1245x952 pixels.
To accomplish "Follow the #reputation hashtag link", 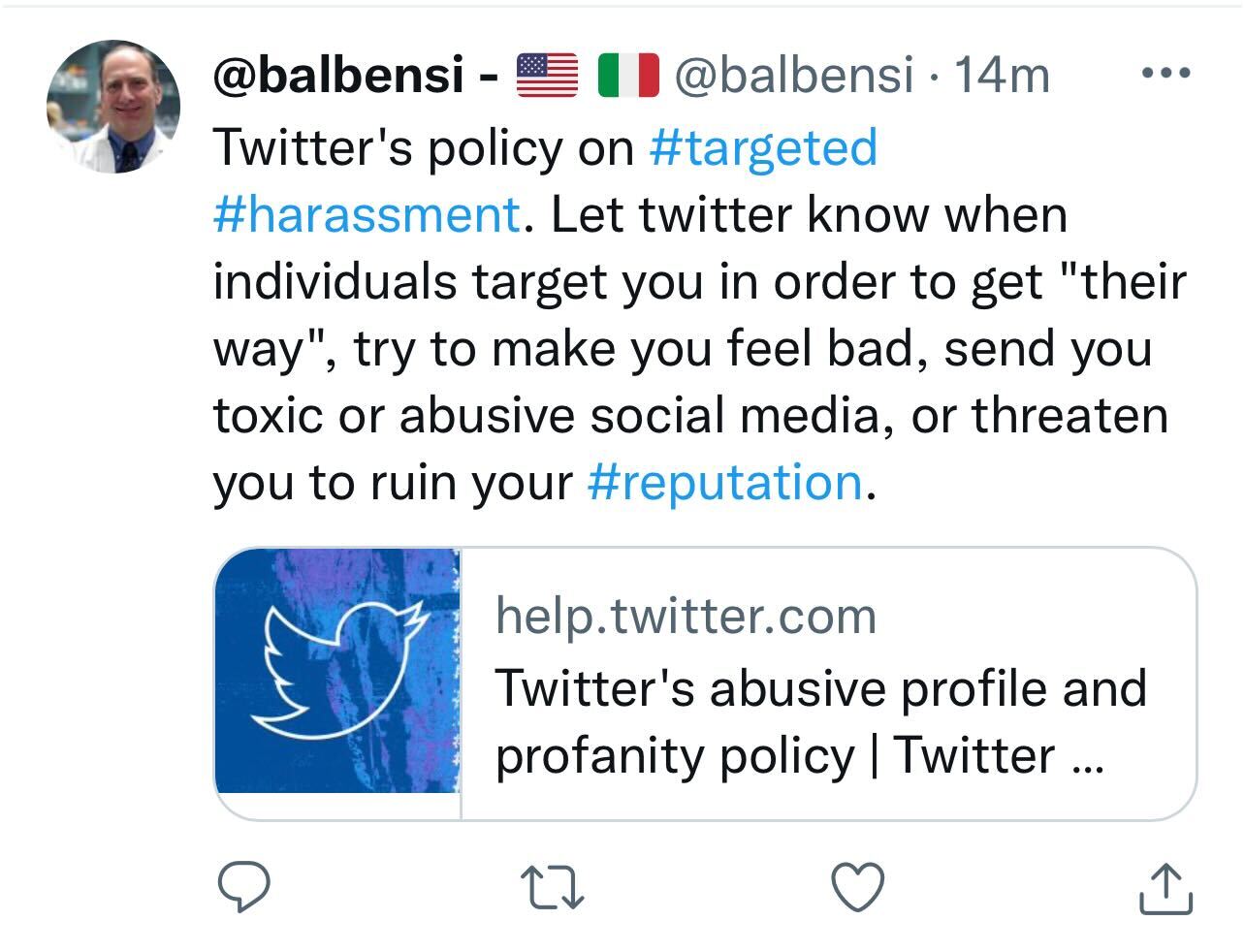I will point(725,482).
